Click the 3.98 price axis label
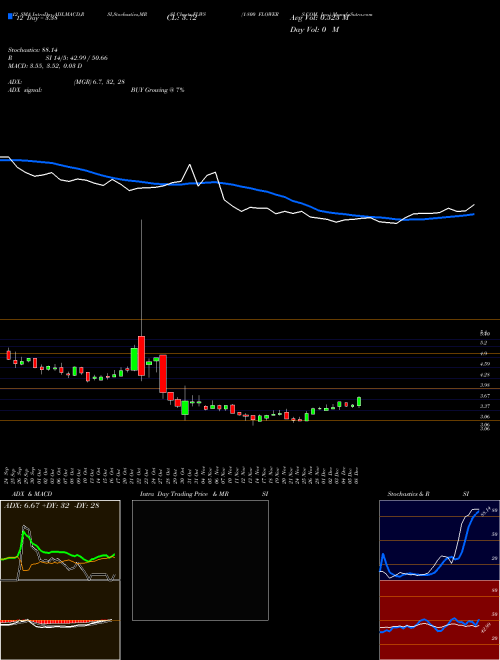 [485, 385]
